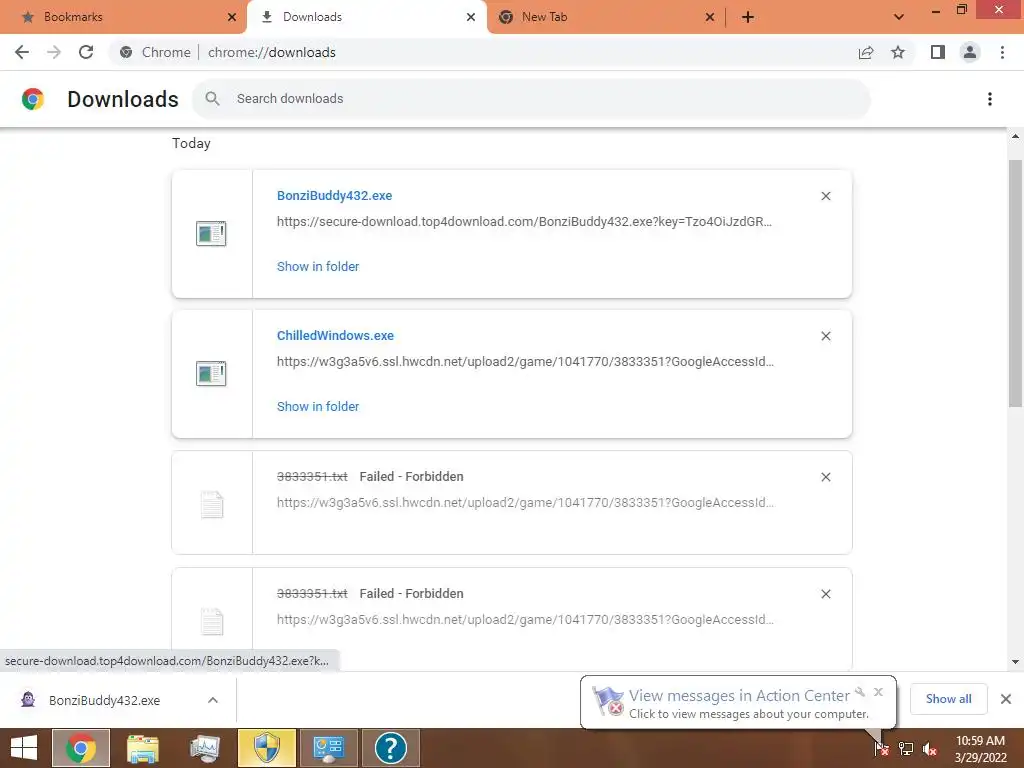1024x768 pixels.
Task: Remove the second failed 3833351.txt entry
Action: tap(825, 594)
